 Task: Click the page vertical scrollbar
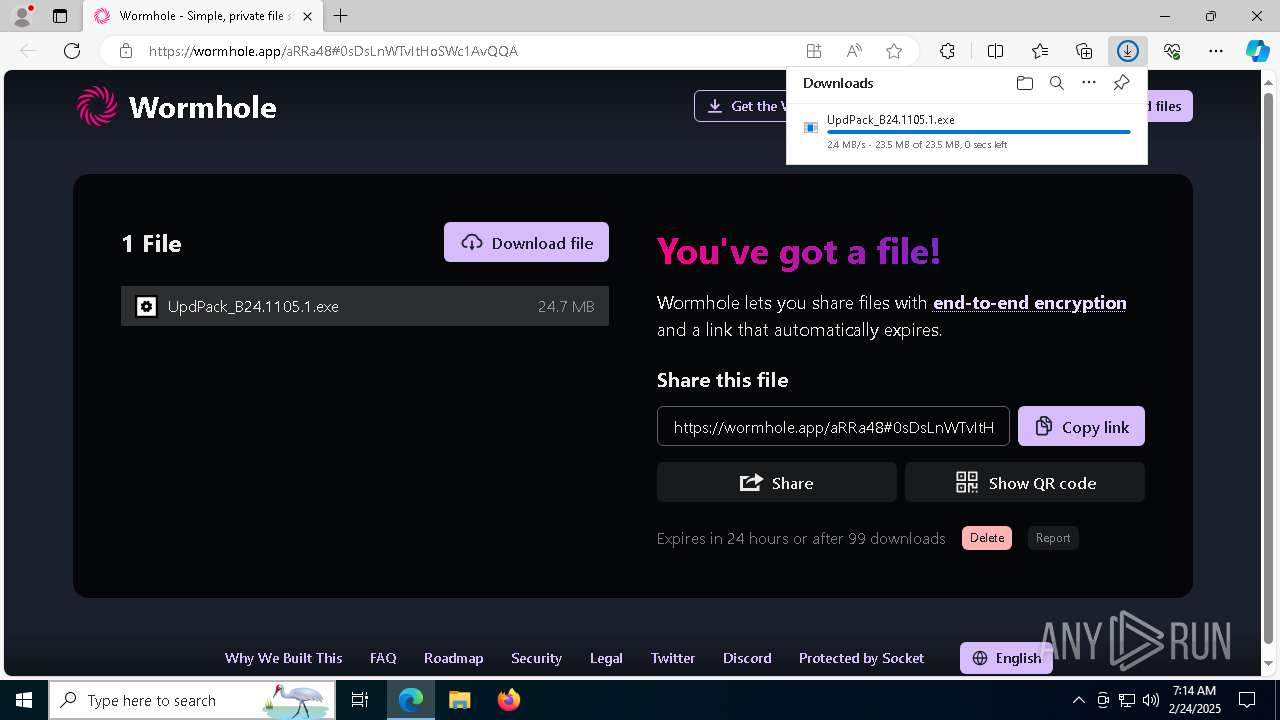click(1269, 370)
